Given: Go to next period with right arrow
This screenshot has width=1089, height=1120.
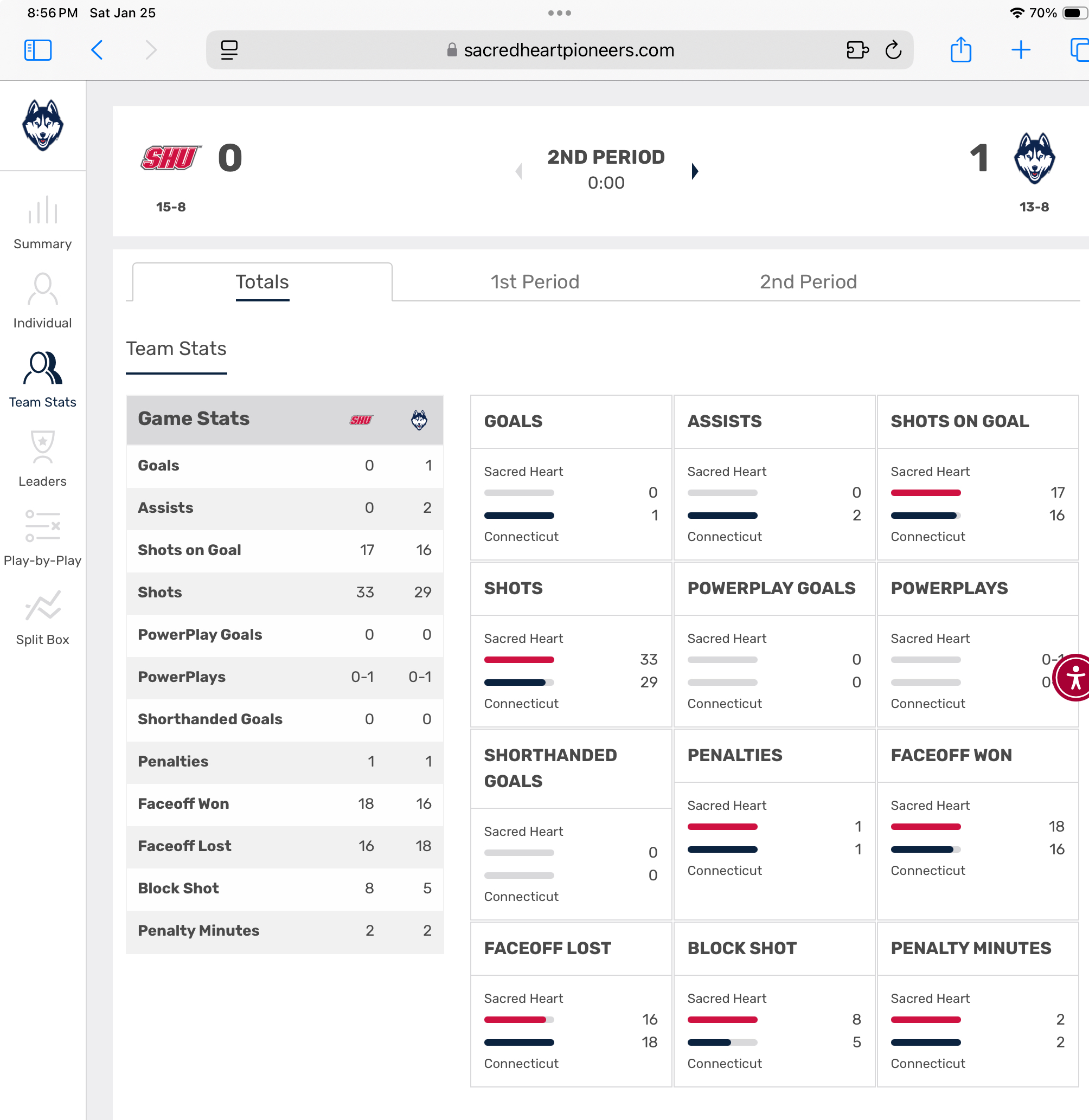Looking at the screenshot, I should (694, 171).
